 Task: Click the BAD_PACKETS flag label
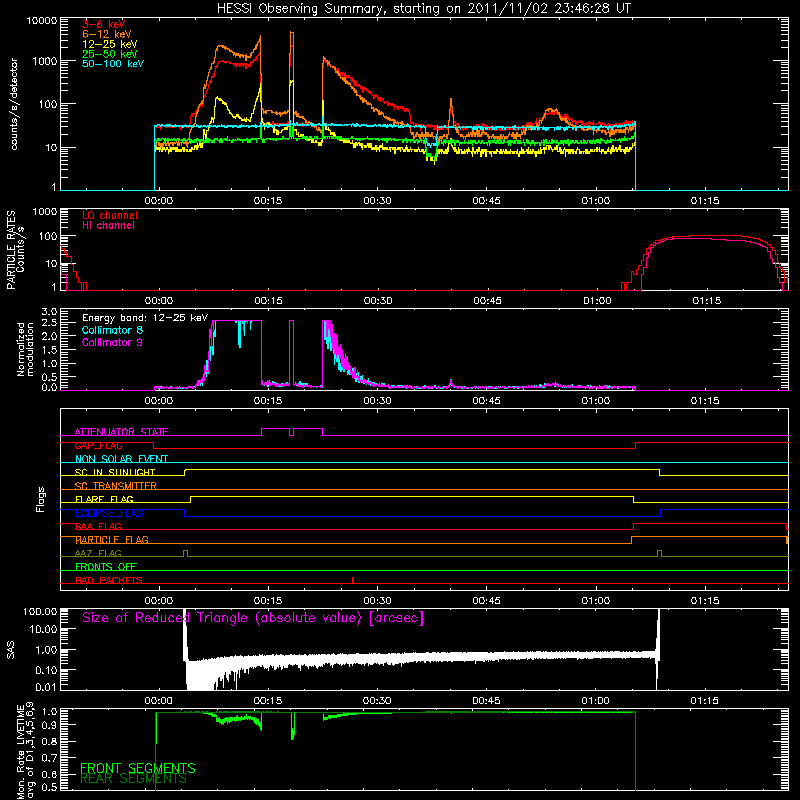coord(109,580)
